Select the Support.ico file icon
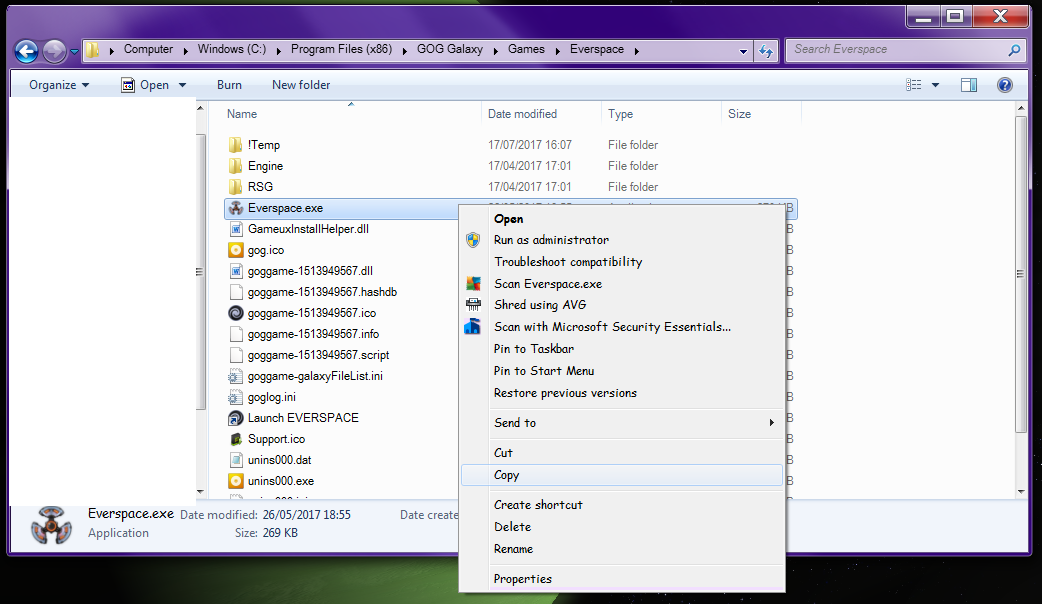This screenshot has width=1042, height=604. click(x=235, y=439)
